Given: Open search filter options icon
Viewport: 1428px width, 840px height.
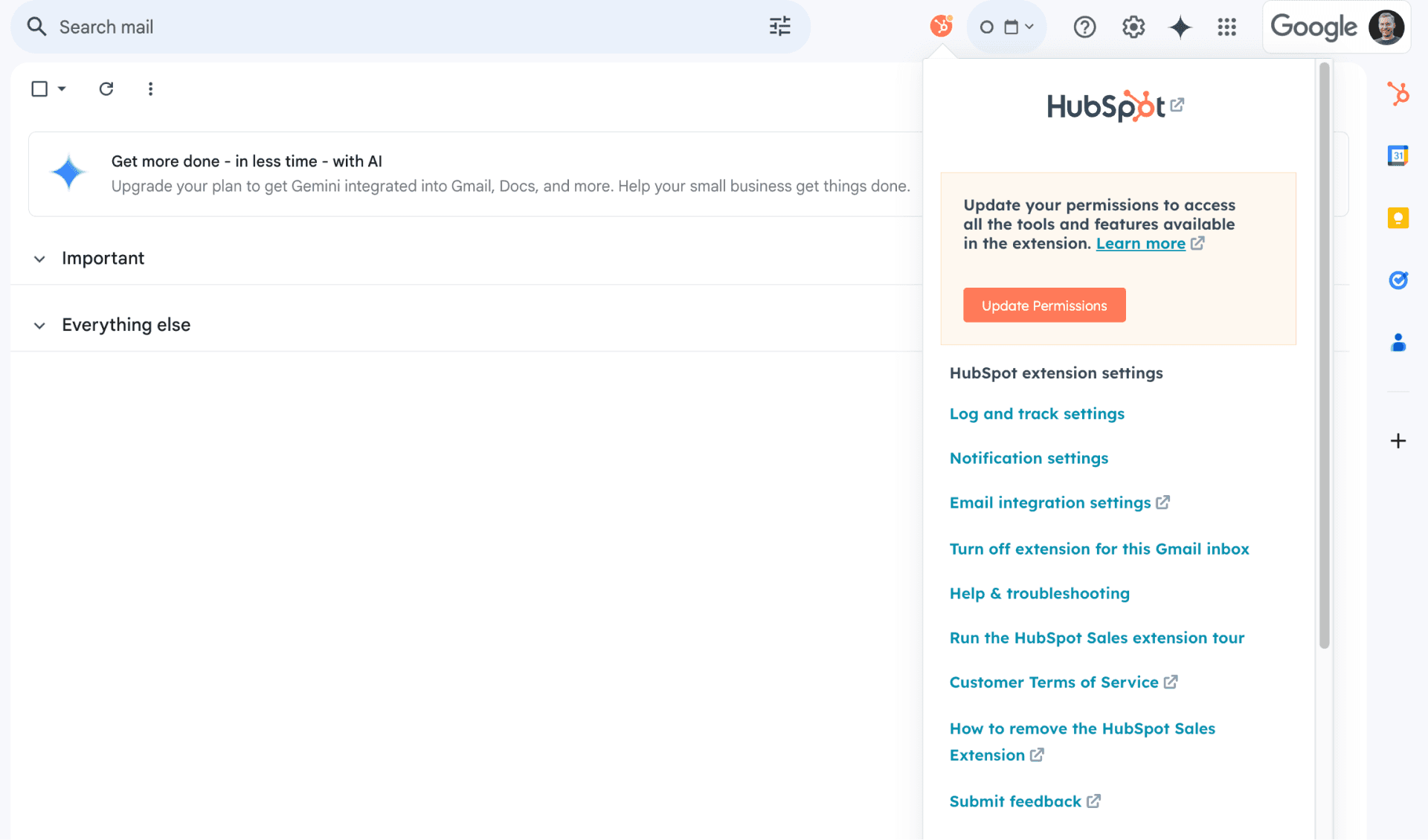Looking at the screenshot, I should pyautogui.click(x=779, y=27).
